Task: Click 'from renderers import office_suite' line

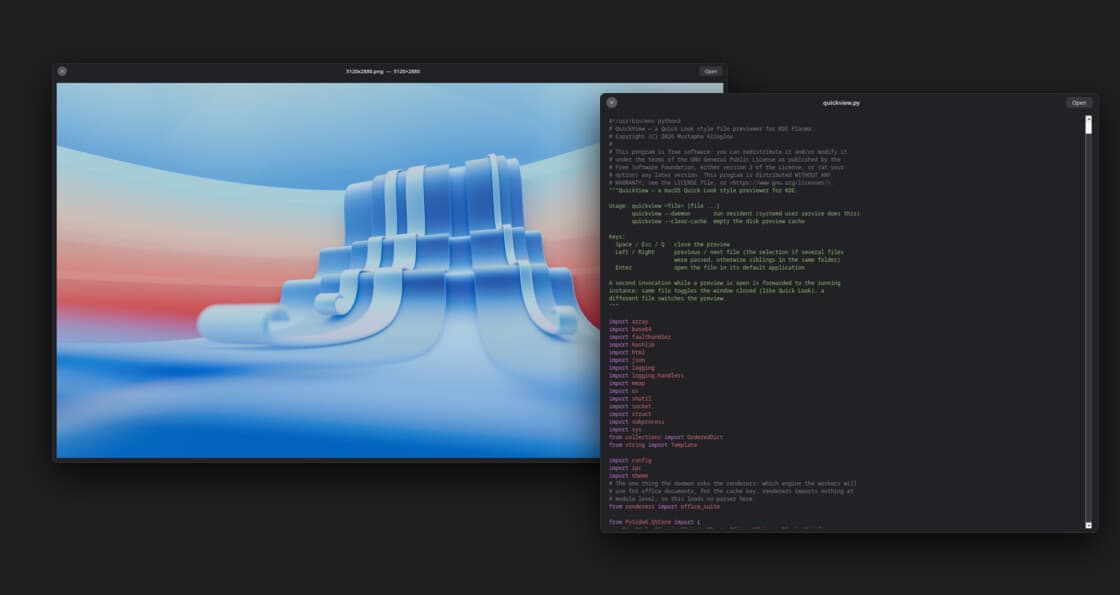Action: click(x=664, y=506)
